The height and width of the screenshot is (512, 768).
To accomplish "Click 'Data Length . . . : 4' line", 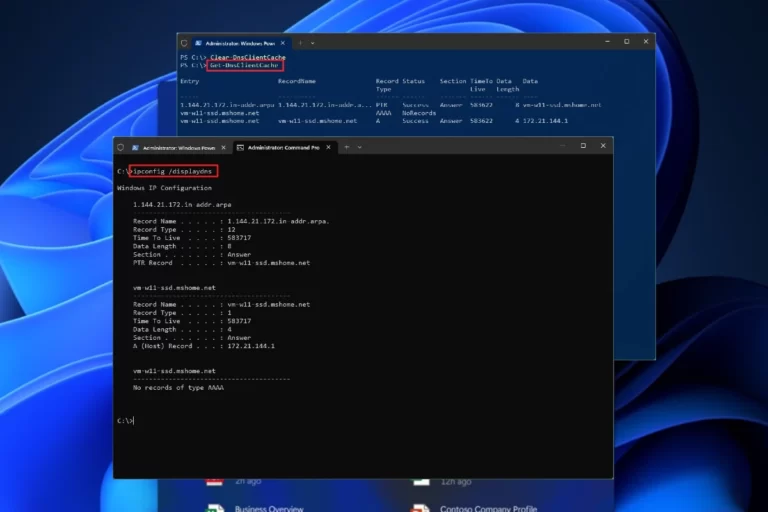I will 182,329.
